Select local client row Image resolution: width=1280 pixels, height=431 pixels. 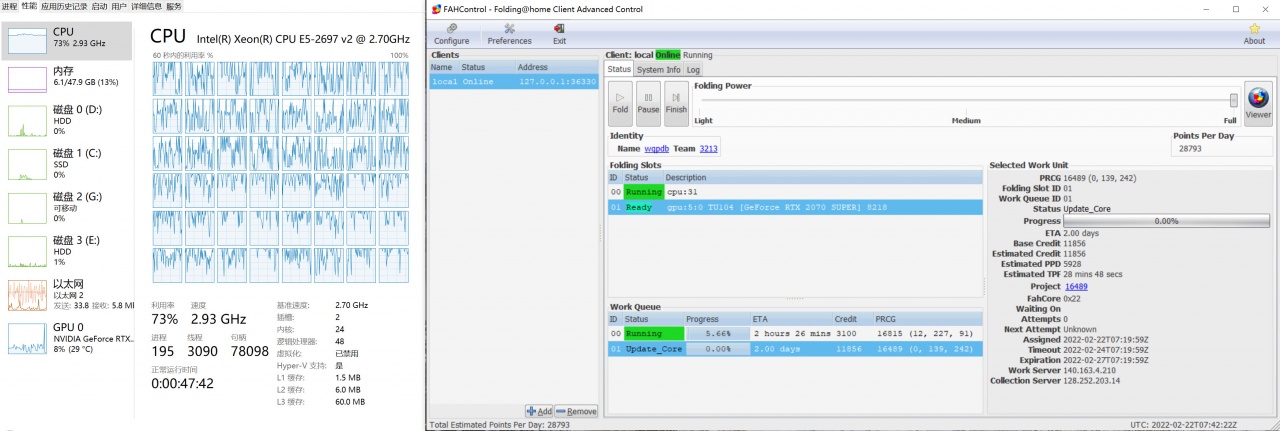pyautogui.click(x=514, y=81)
